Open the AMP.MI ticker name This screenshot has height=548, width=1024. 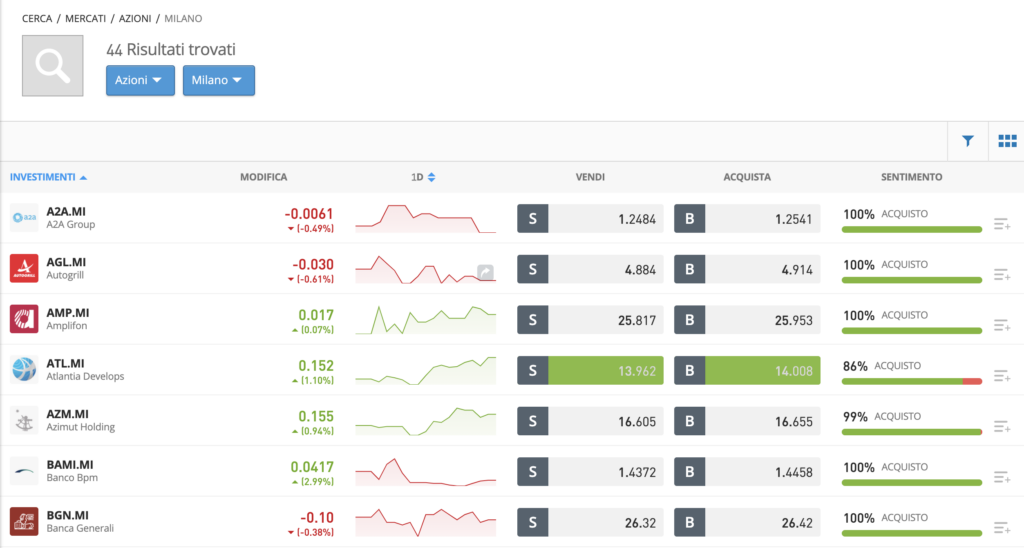point(68,313)
